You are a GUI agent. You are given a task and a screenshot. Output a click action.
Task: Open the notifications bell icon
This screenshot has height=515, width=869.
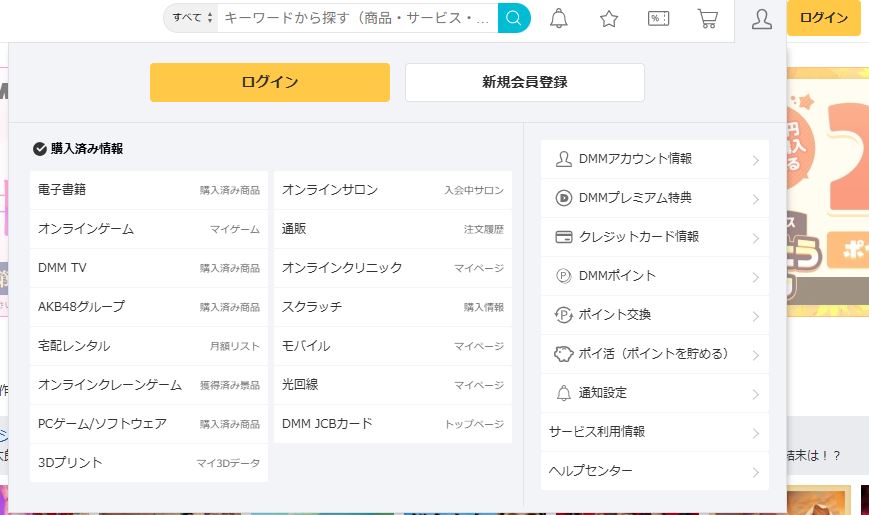(x=559, y=19)
